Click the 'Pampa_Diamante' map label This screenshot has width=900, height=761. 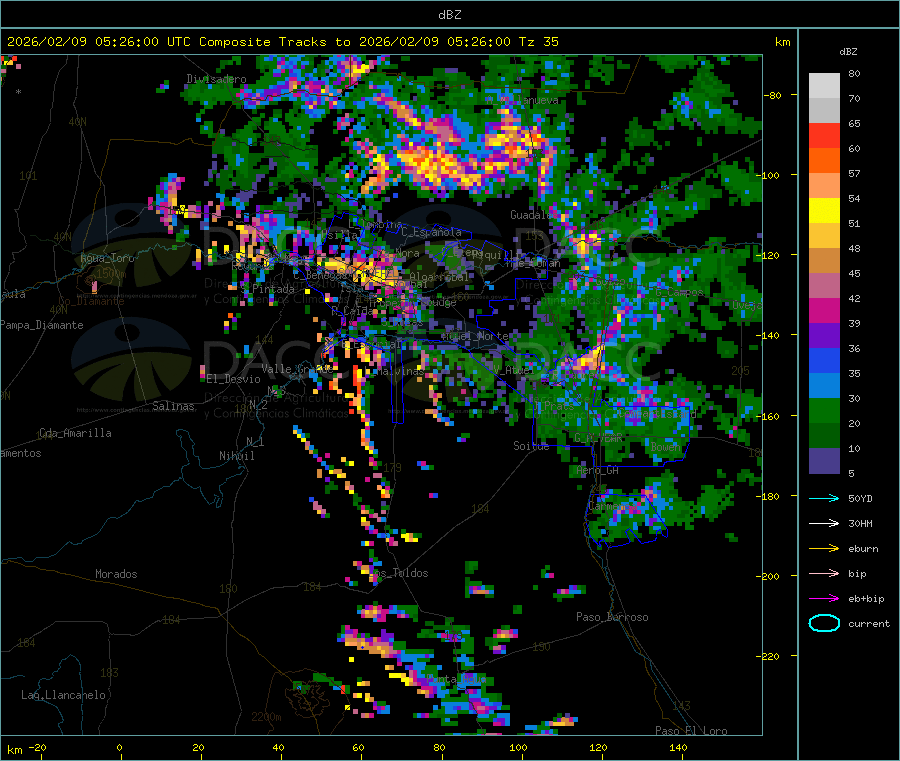(42, 325)
